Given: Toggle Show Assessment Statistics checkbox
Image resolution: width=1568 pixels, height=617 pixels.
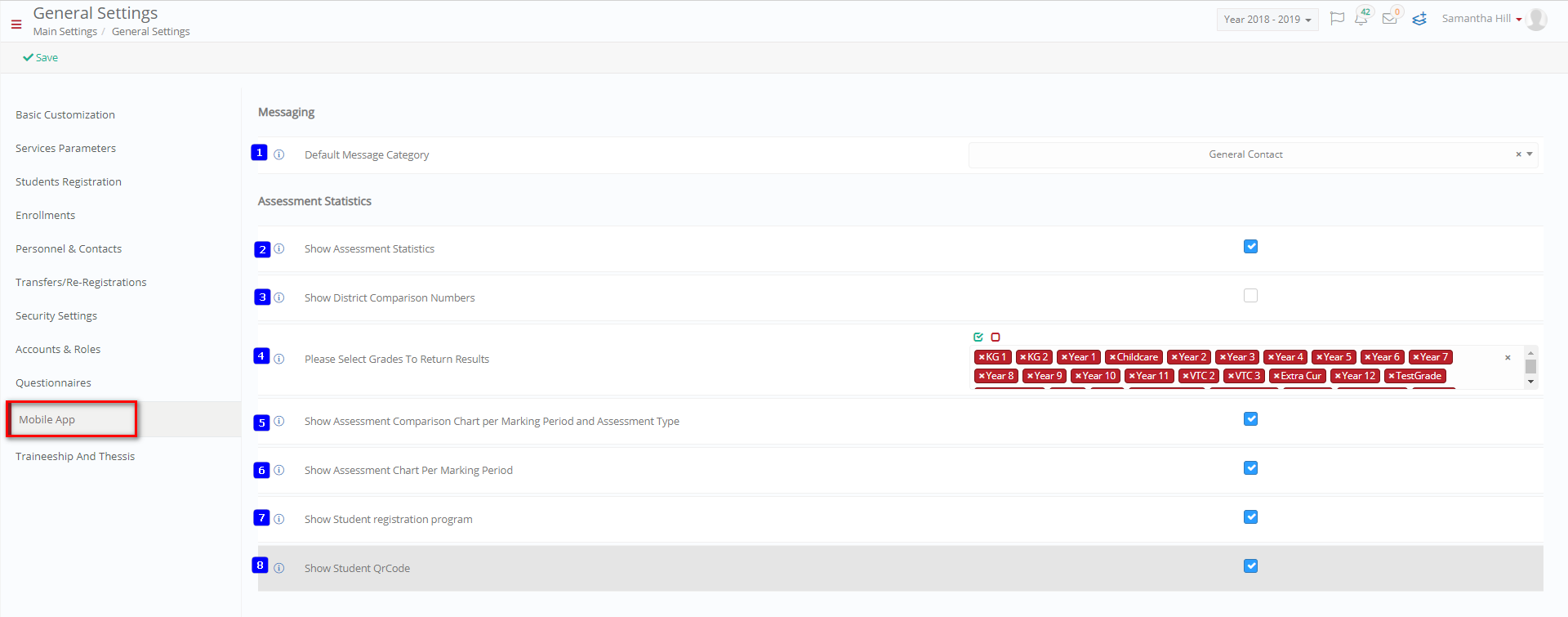Looking at the screenshot, I should 1250,246.
